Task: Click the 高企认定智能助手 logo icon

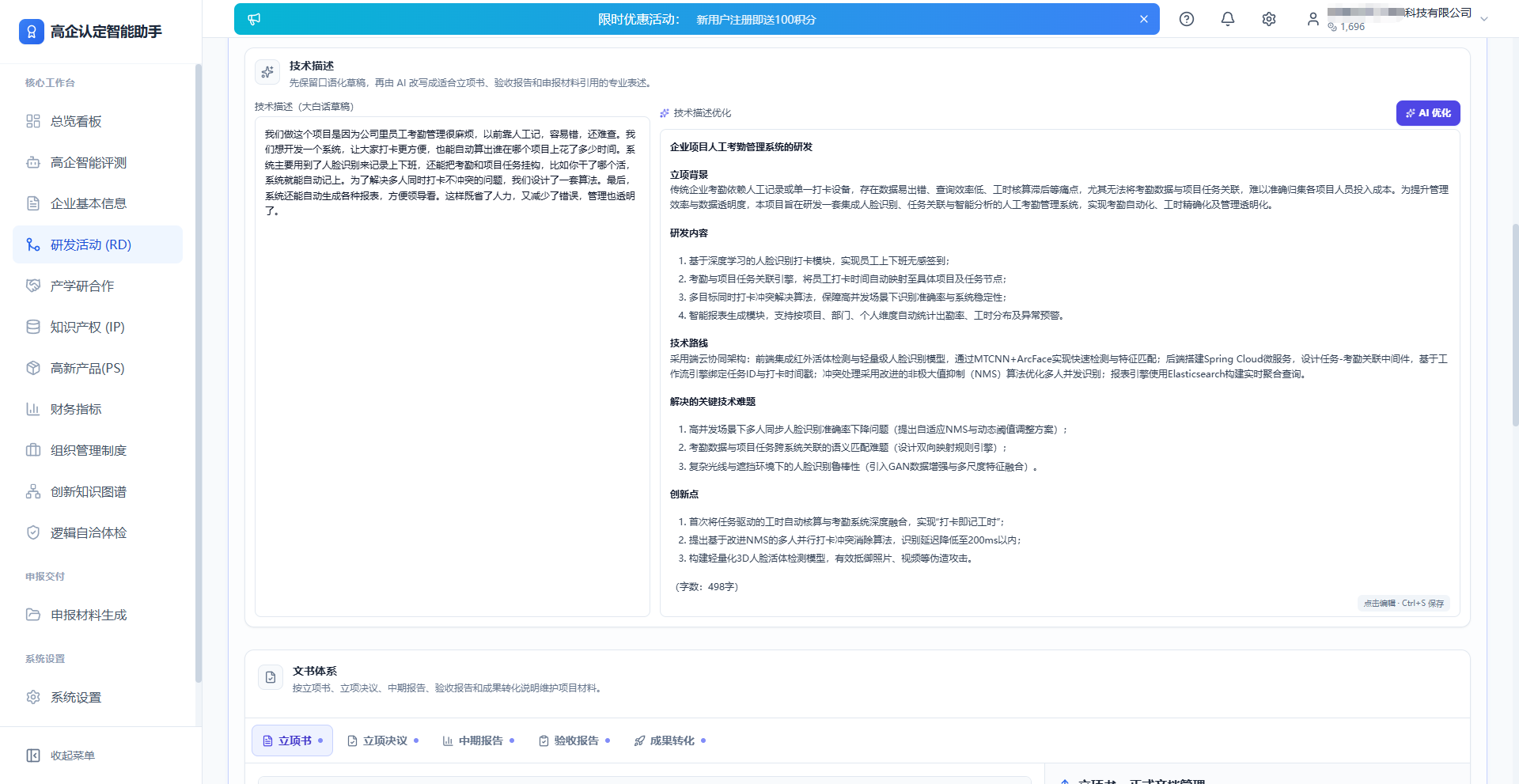Action: pyautogui.click(x=32, y=32)
